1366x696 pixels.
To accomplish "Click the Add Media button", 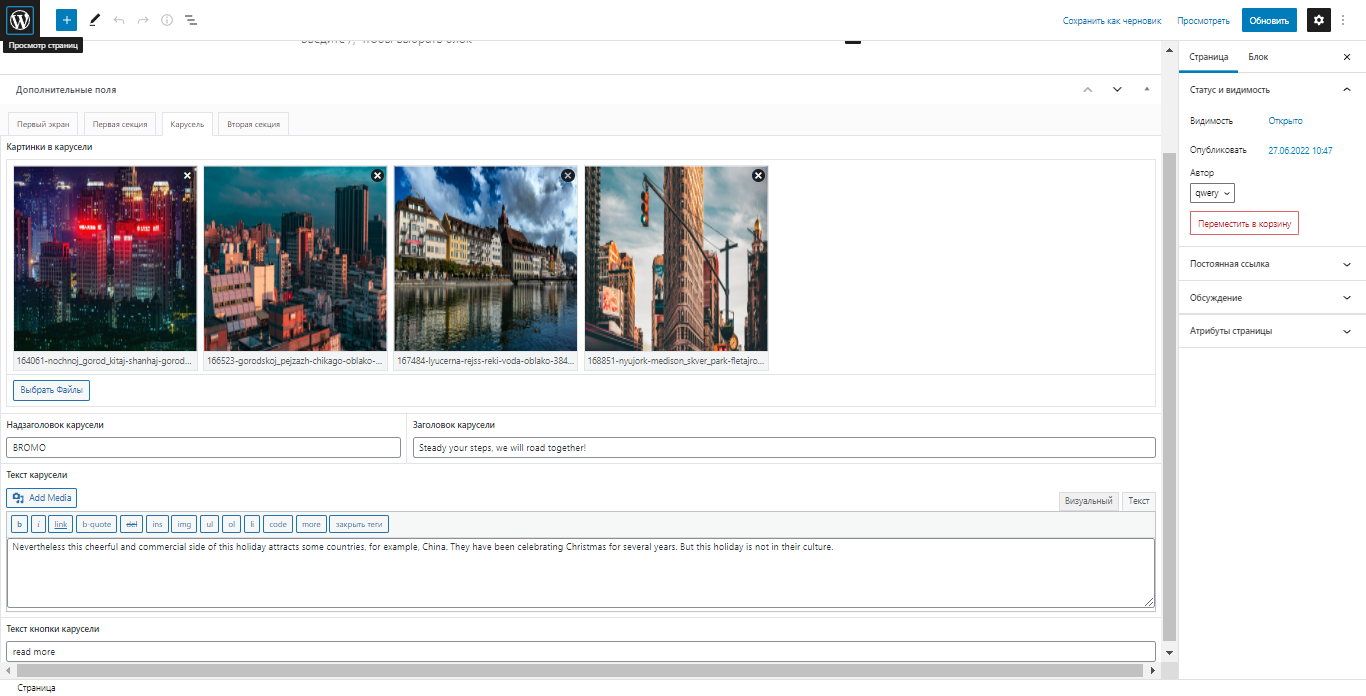I will (41, 497).
